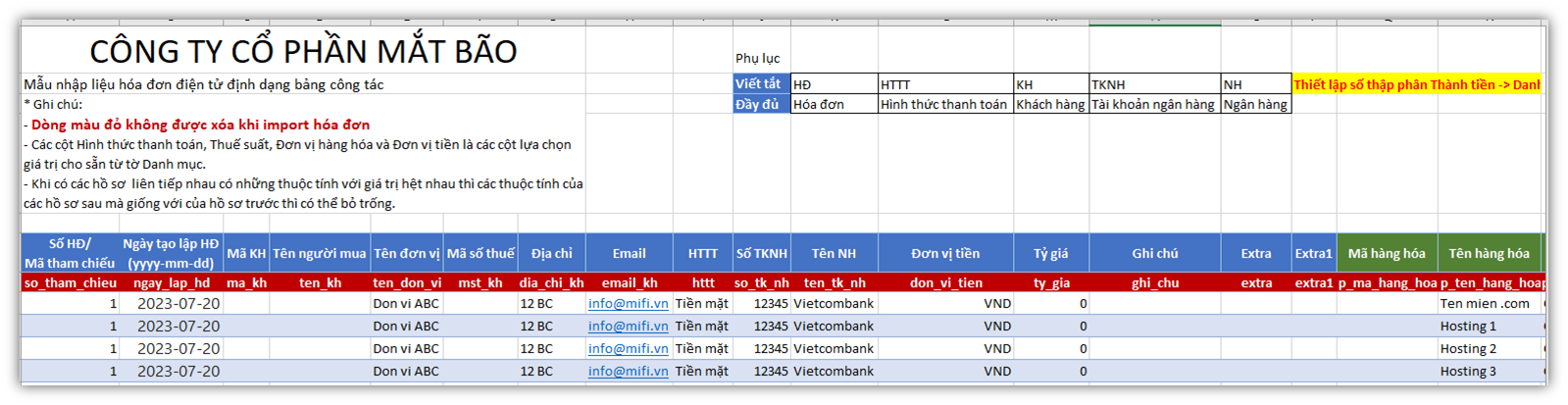Select the 'Tài khoản ngân hàng' cell
The width and height of the screenshot is (1568, 405).
point(1152,104)
